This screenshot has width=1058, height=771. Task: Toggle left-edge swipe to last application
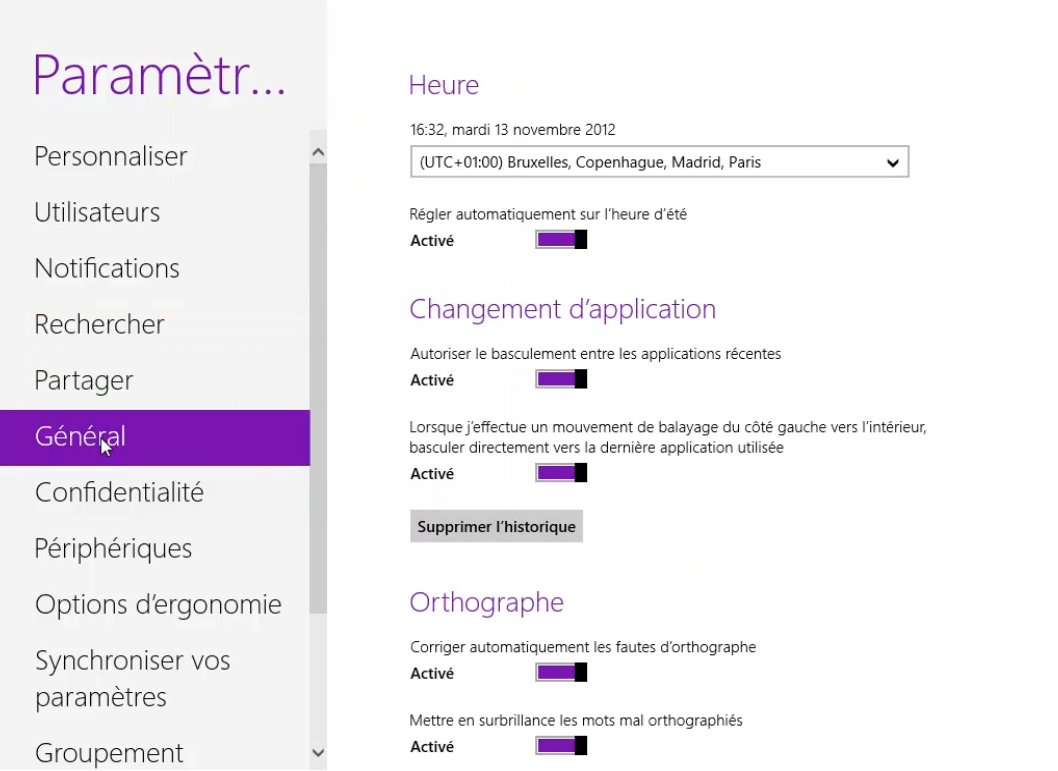click(x=561, y=473)
